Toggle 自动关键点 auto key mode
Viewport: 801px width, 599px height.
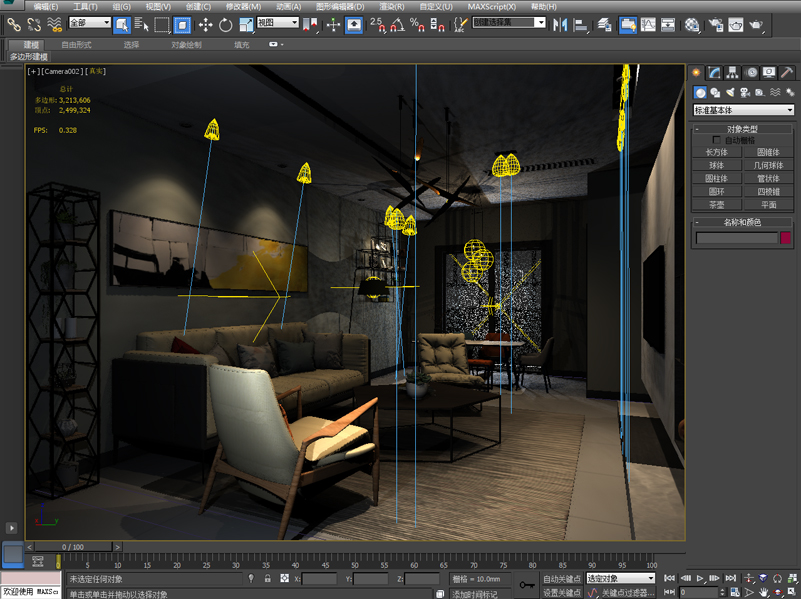pyautogui.click(x=561, y=579)
